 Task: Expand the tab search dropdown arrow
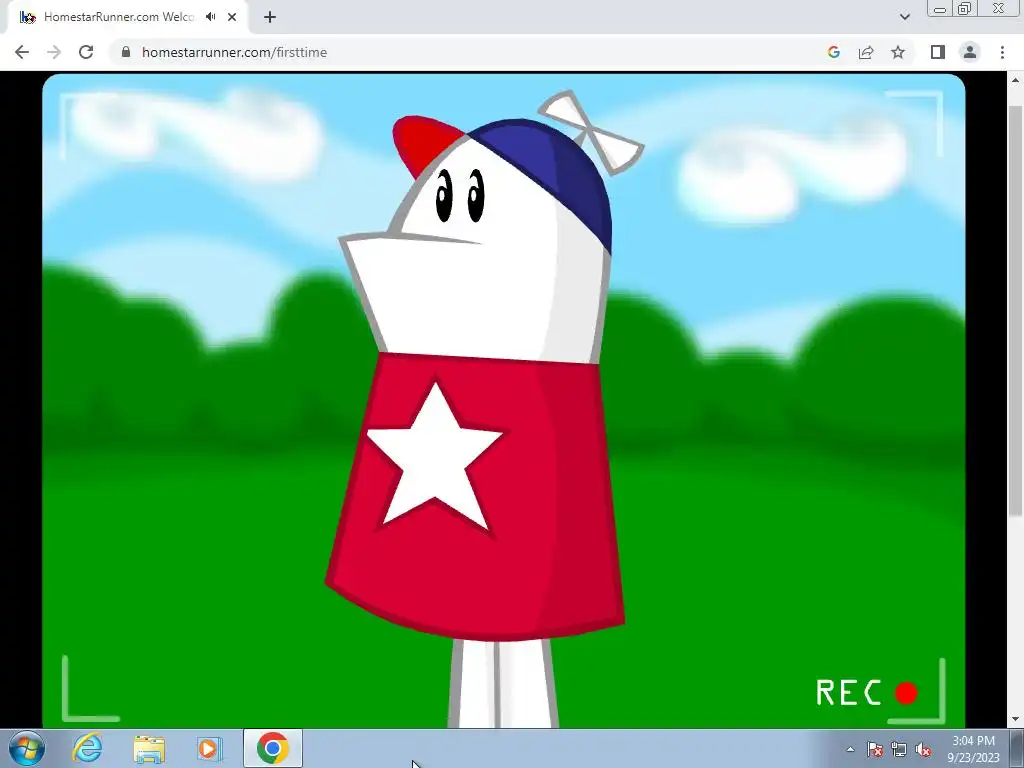point(904,17)
